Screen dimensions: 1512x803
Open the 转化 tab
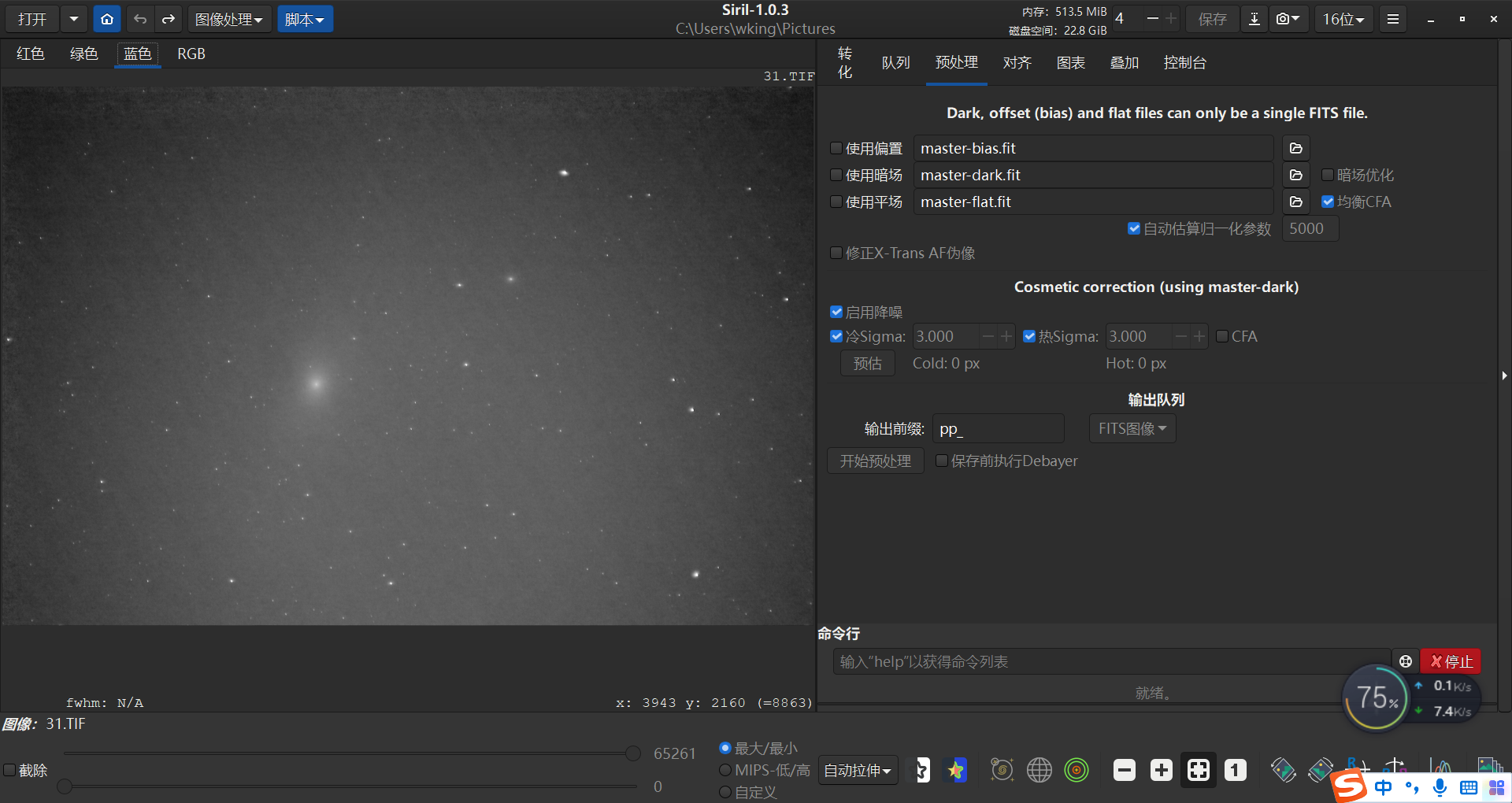point(845,63)
